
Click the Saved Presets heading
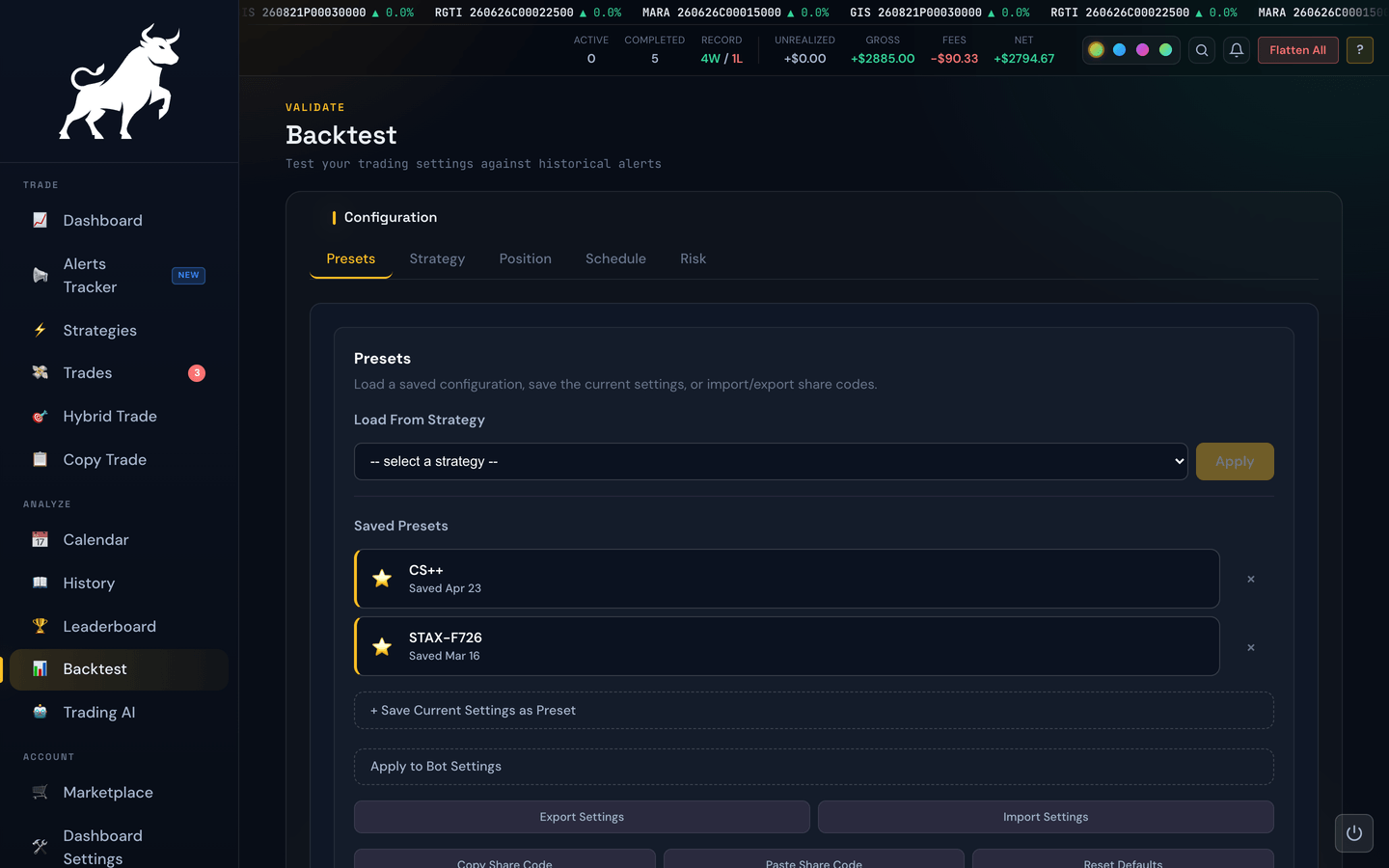(401, 526)
